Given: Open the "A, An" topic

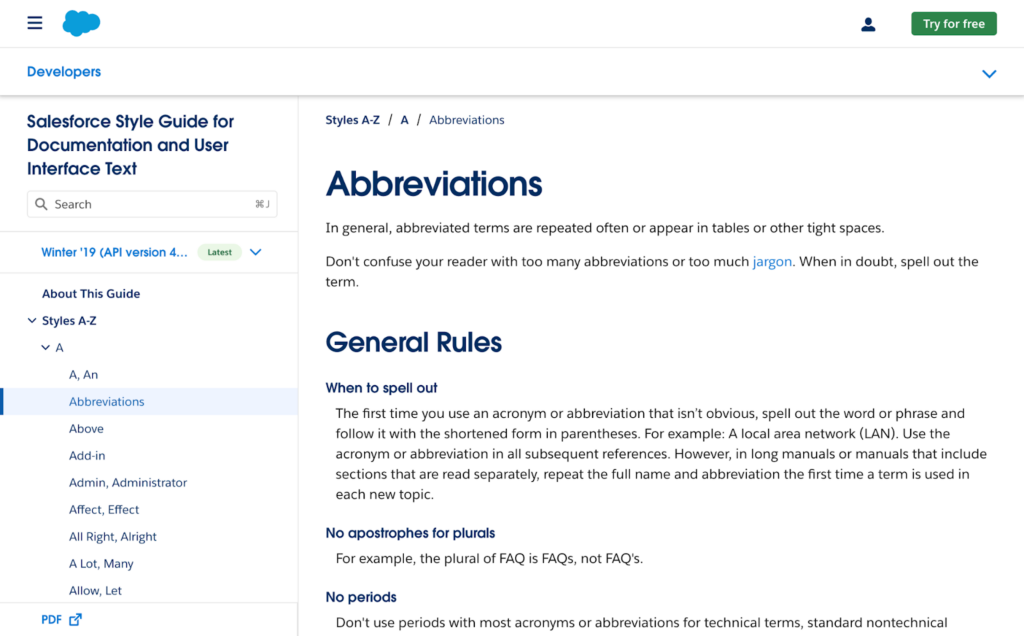Looking at the screenshot, I should (x=83, y=374).
